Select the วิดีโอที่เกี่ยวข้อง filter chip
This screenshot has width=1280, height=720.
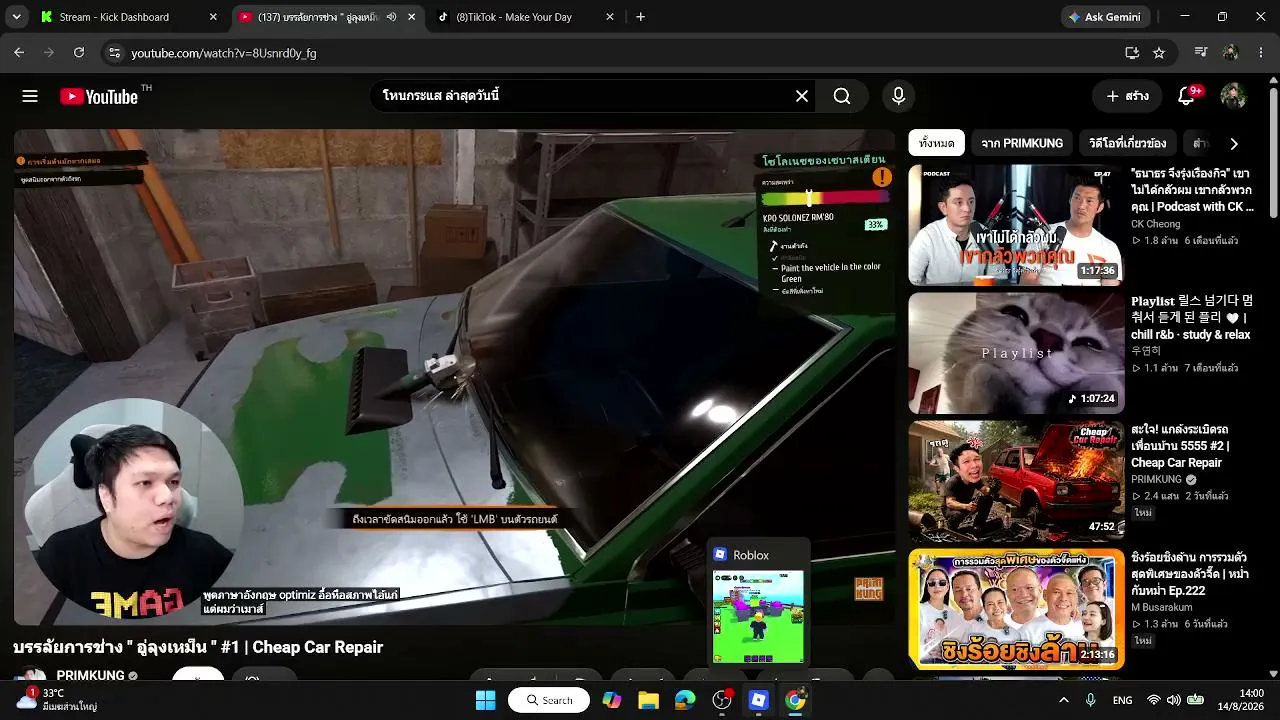pyautogui.click(x=1127, y=143)
